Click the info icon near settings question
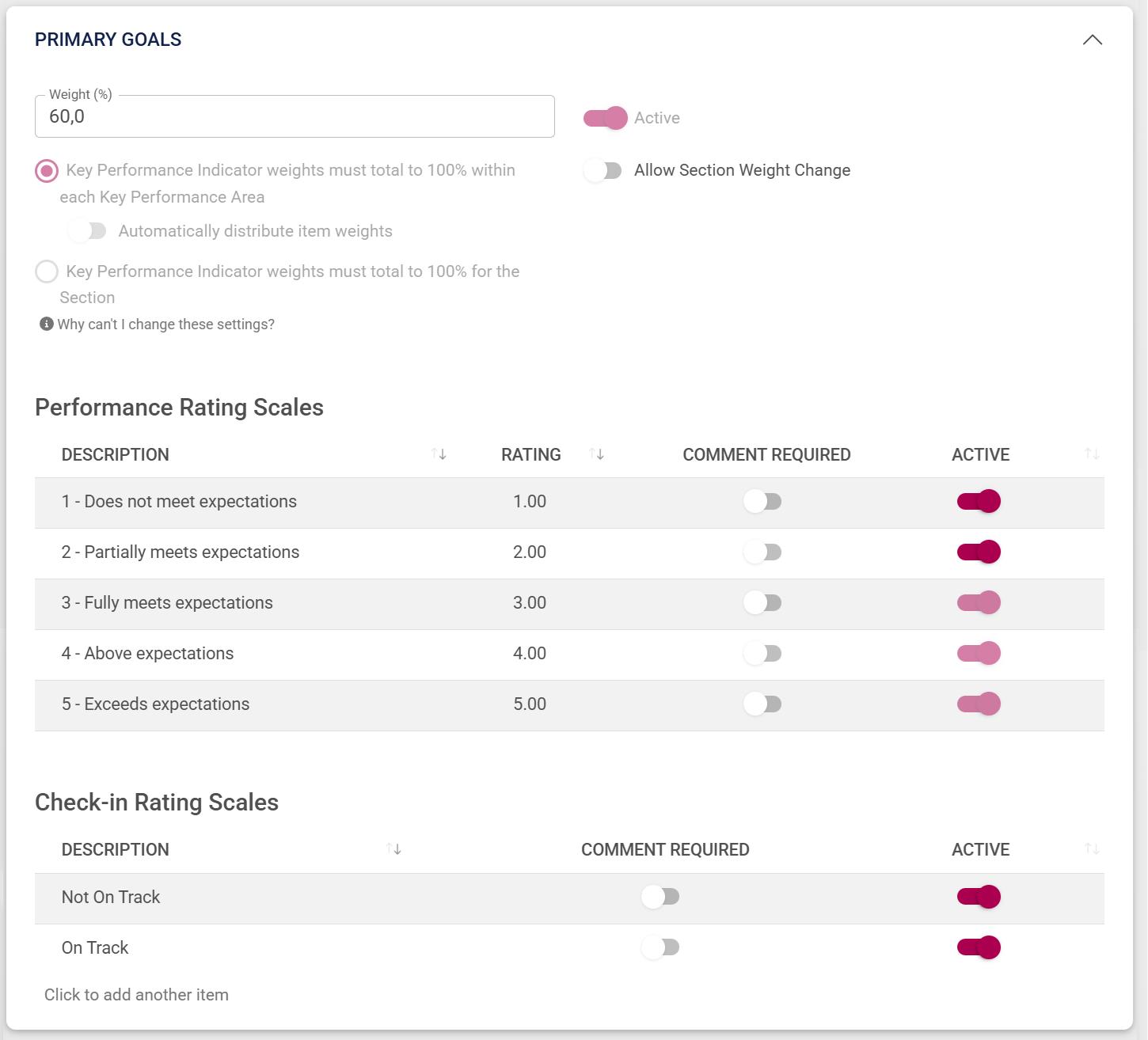 pyautogui.click(x=46, y=323)
